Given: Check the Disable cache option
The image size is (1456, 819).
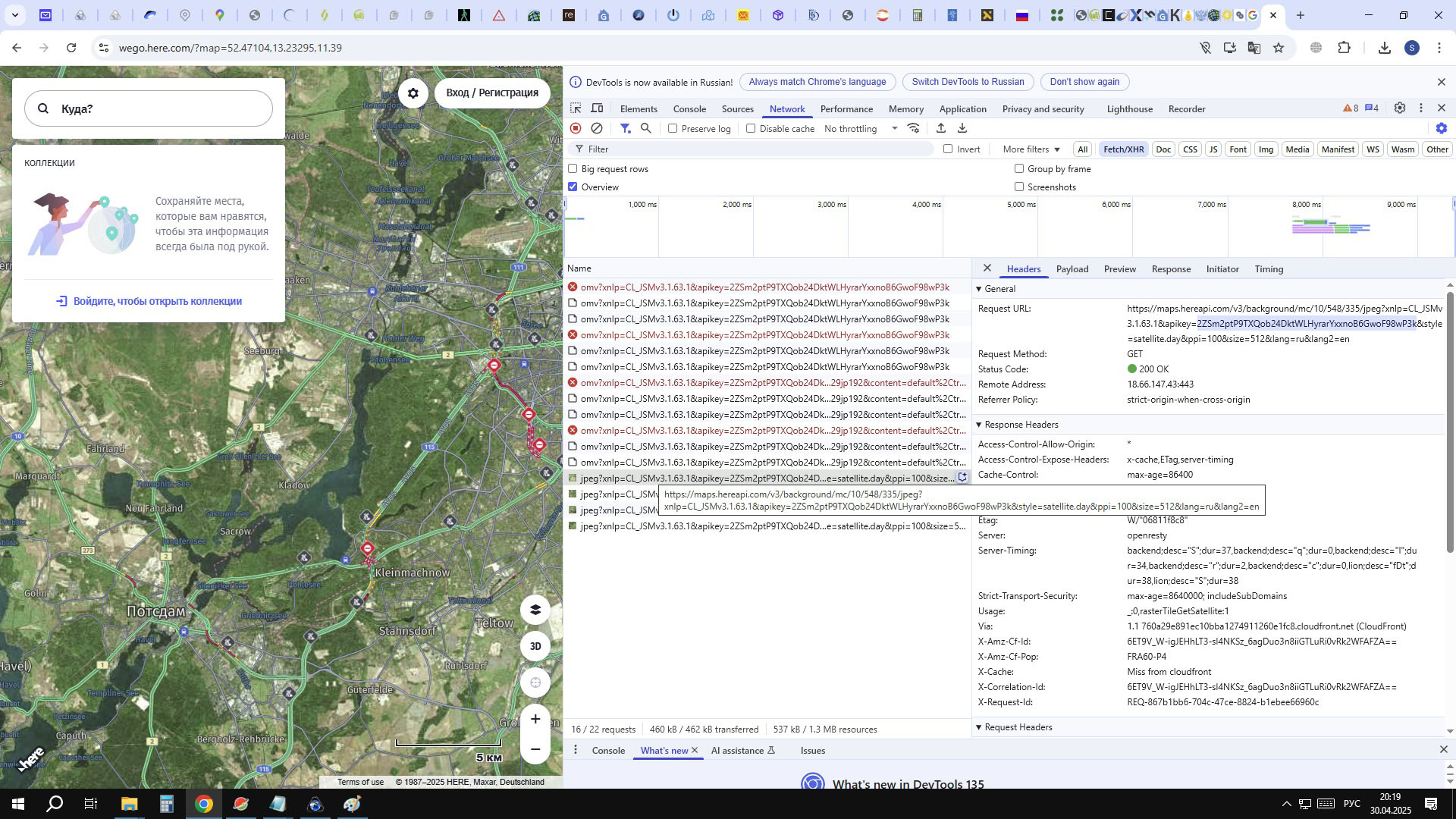Looking at the screenshot, I should click(751, 129).
